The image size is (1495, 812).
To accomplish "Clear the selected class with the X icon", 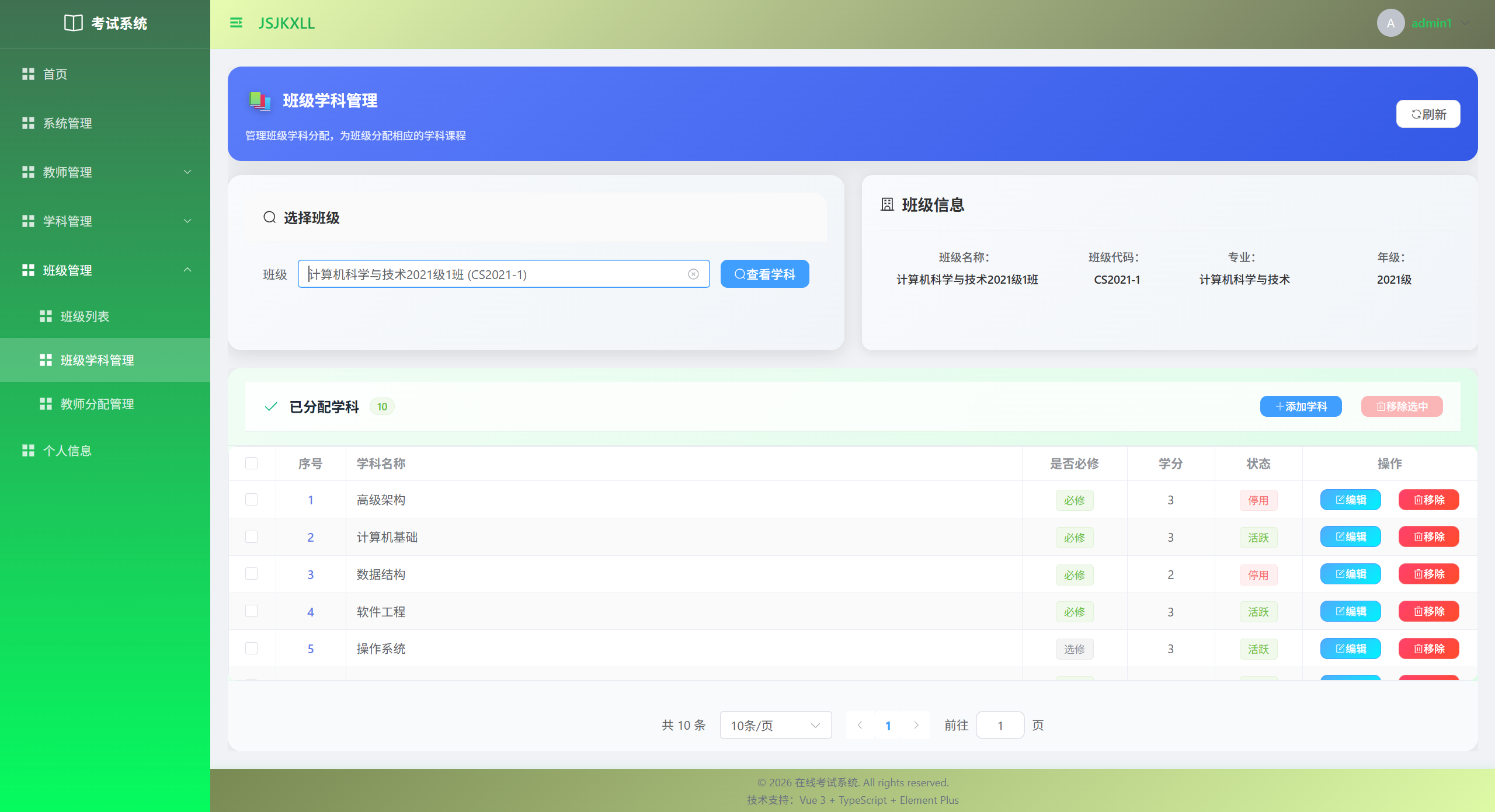I will pyautogui.click(x=693, y=274).
